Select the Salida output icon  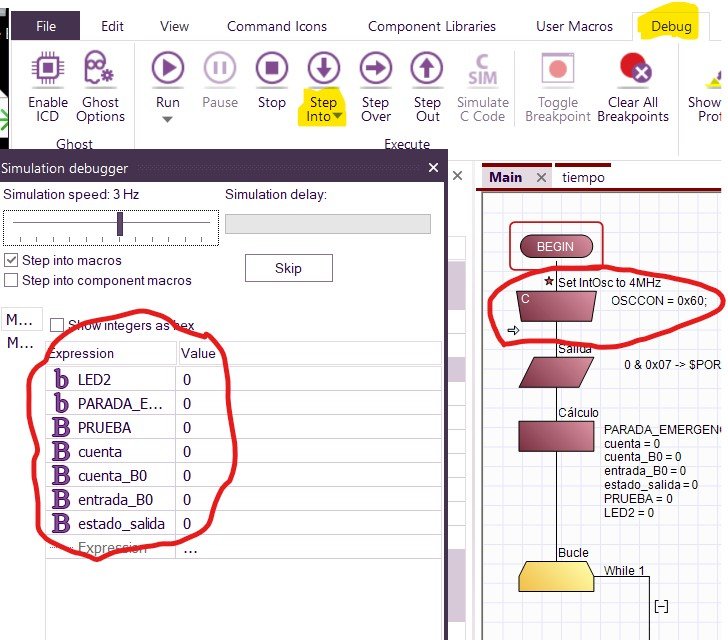coord(556,372)
